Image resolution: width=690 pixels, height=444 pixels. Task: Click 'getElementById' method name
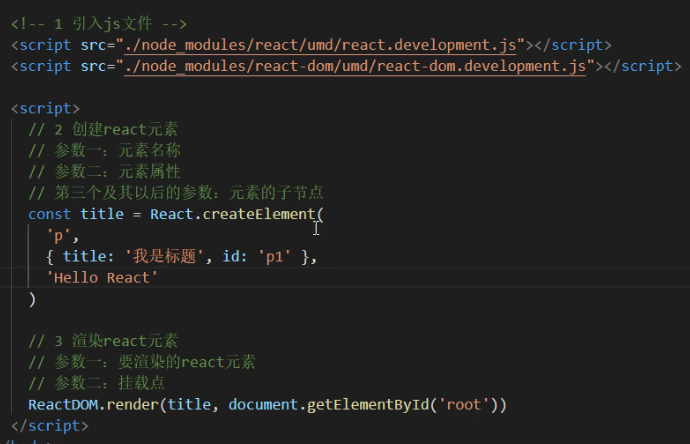click(368, 405)
